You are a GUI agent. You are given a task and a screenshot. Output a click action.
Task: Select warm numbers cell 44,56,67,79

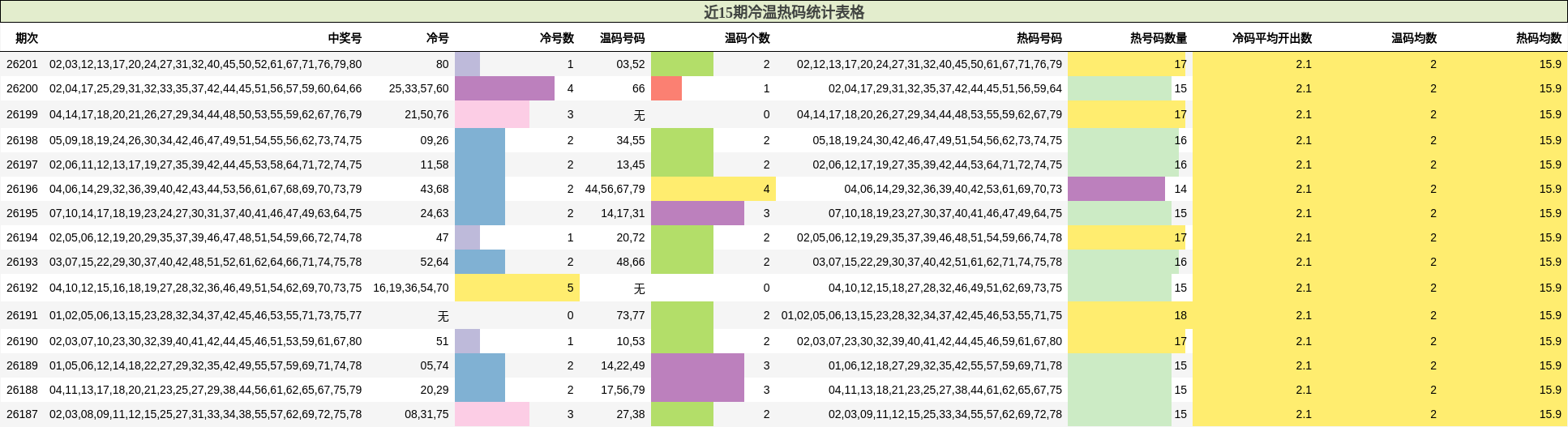[615, 189]
